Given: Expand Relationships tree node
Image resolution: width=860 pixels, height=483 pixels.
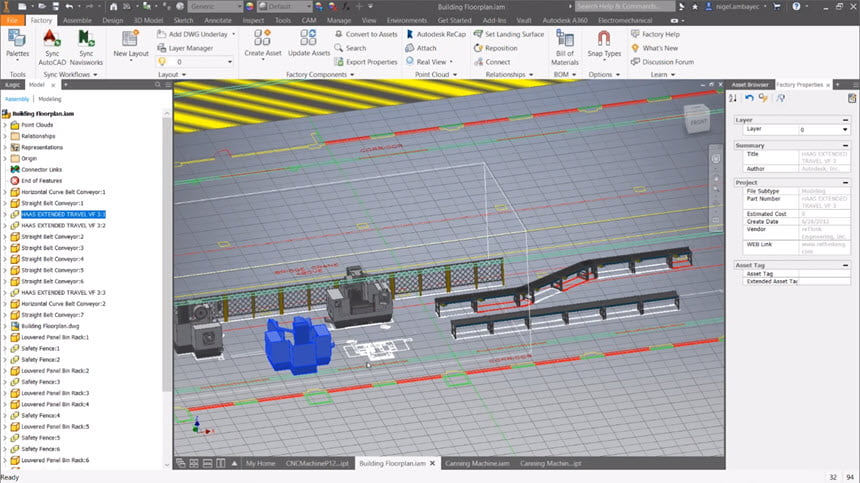Looking at the screenshot, I should (5, 136).
